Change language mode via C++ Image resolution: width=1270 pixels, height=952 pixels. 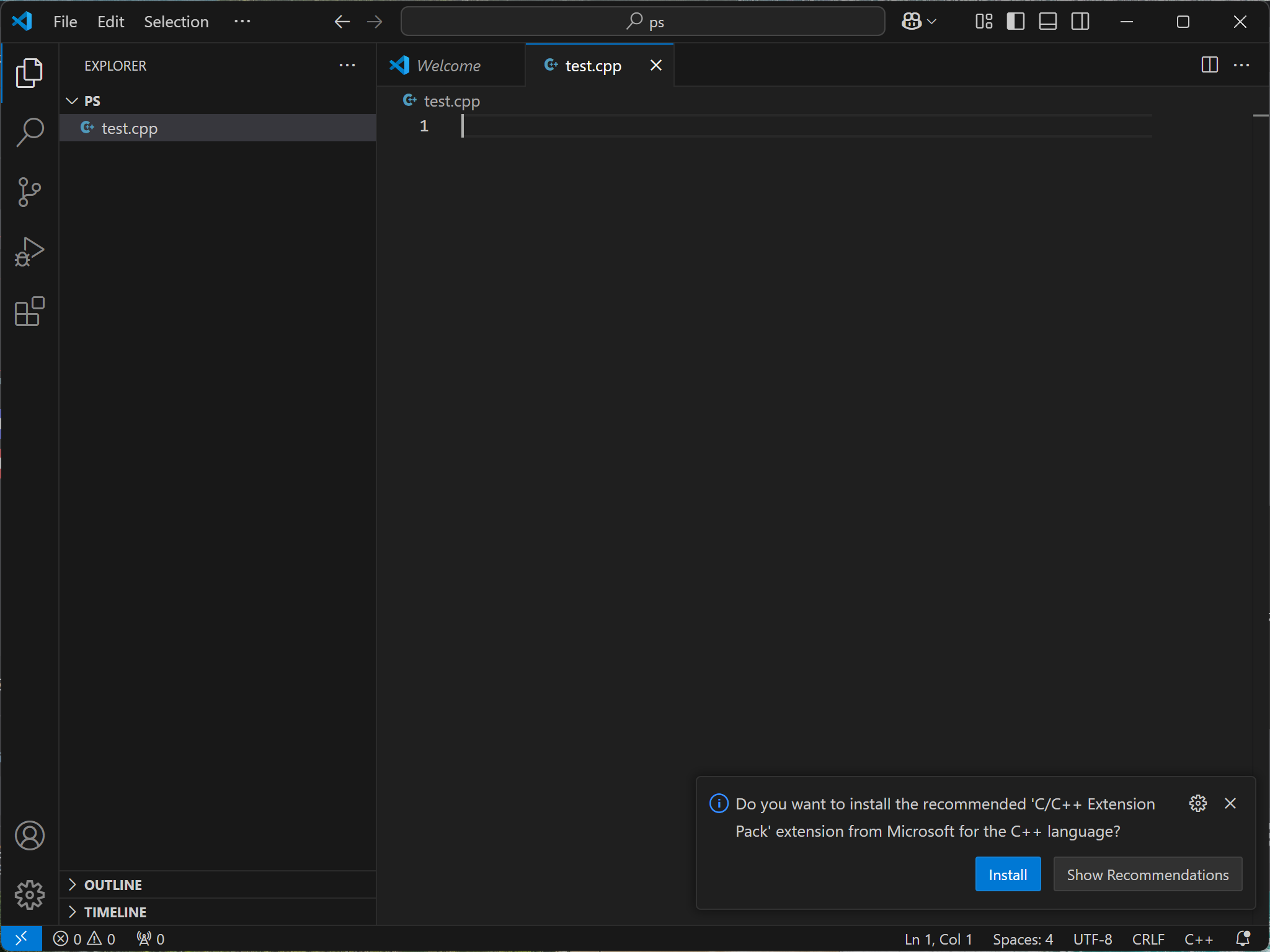pyautogui.click(x=1199, y=939)
